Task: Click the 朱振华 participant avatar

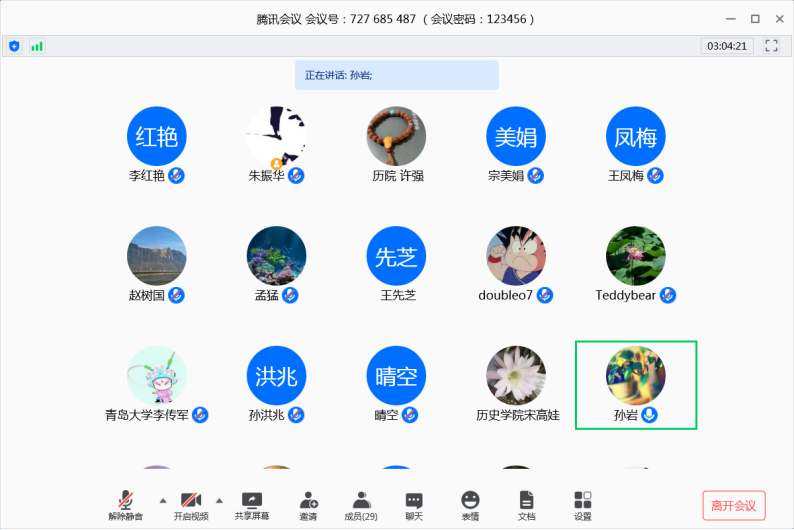Action: coord(276,137)
